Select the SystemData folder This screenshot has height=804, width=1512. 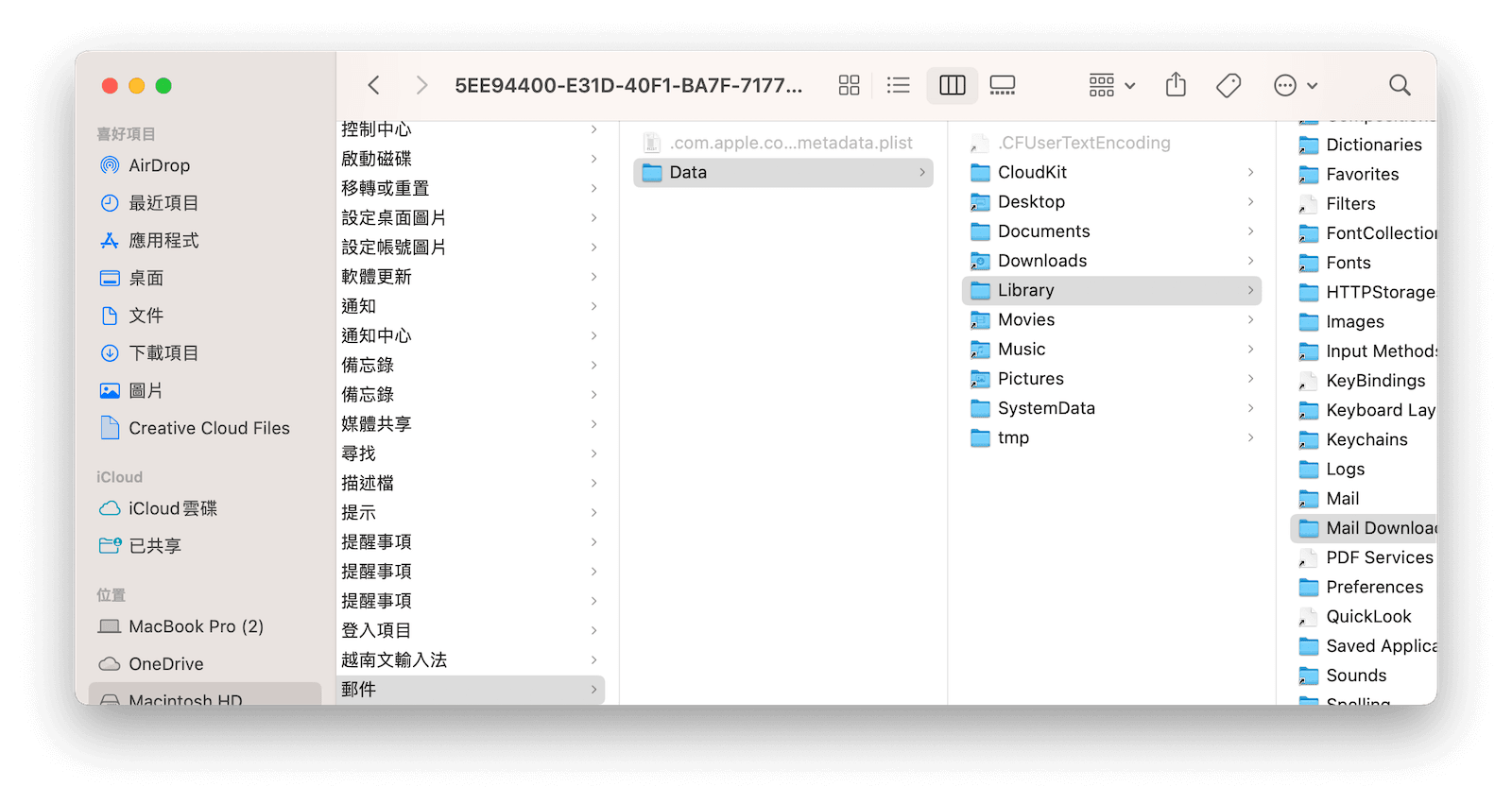click(x=1111, y=408)
